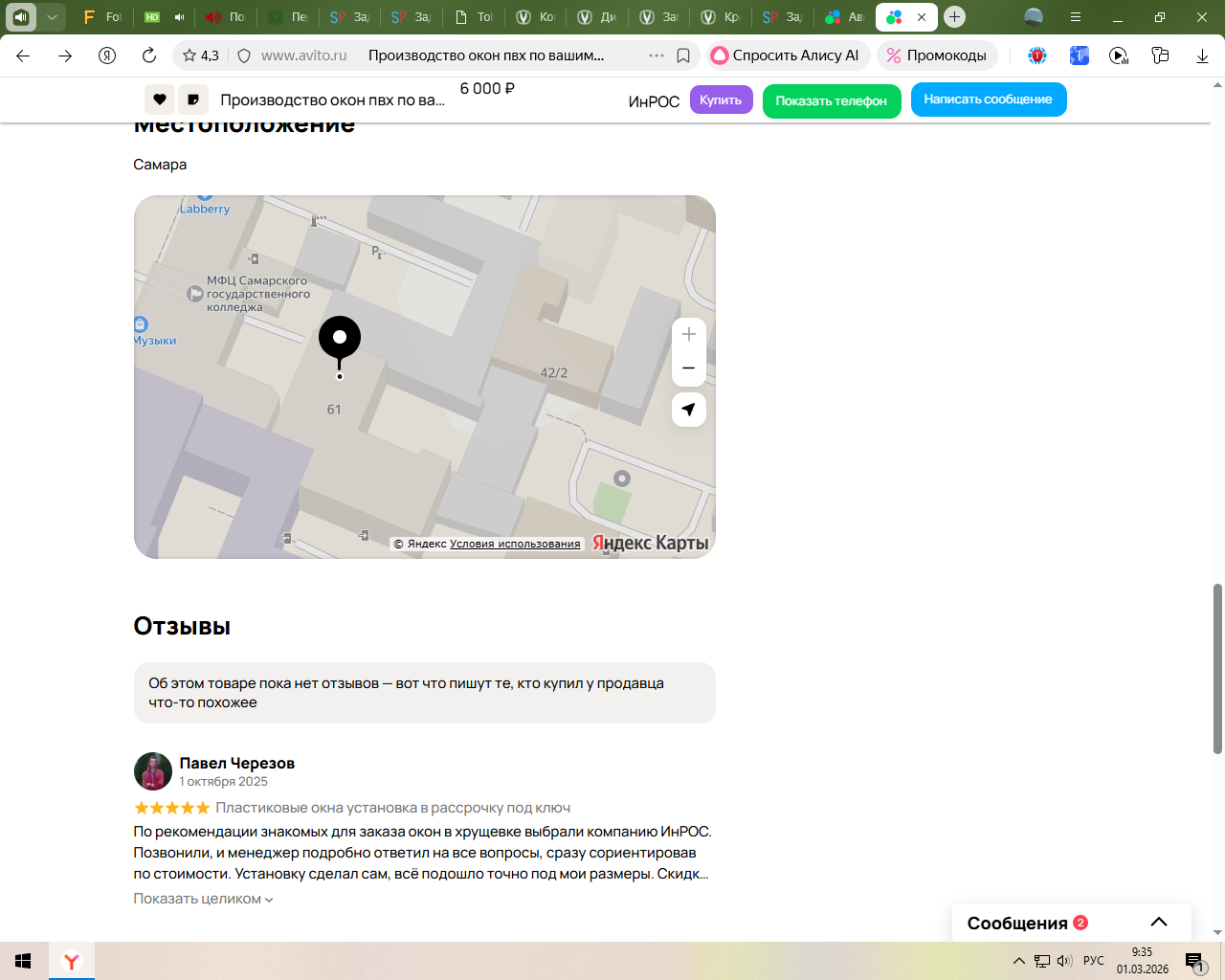Expand review with Показать целиком

click(203, 899)
